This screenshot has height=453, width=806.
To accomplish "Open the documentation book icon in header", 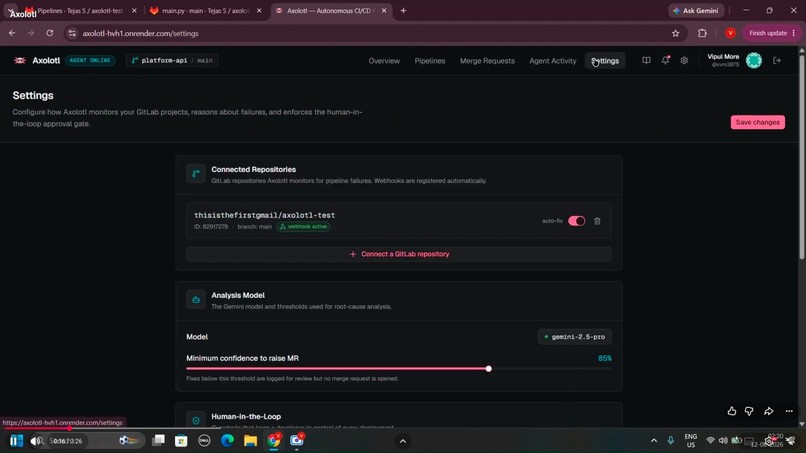I will [x=646, y=61].
